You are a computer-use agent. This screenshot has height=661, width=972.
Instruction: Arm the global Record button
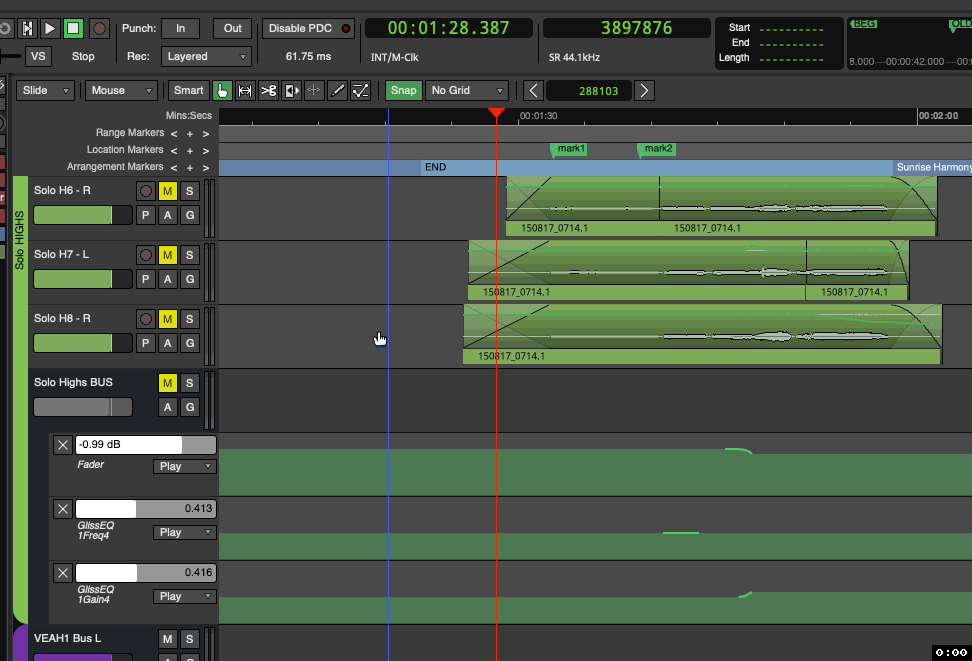click(x=99, y=29)
